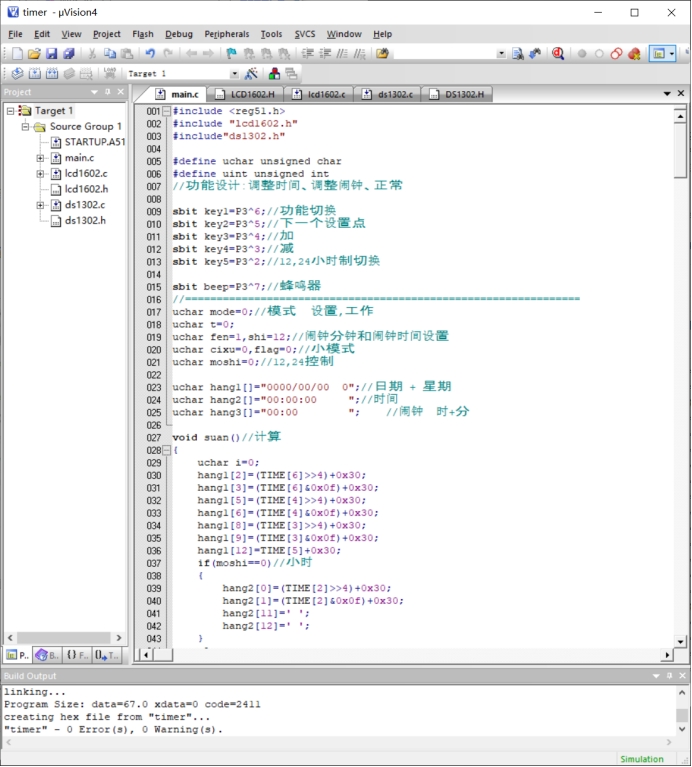
Task: Undo the last edit
Action: point(150,53)
